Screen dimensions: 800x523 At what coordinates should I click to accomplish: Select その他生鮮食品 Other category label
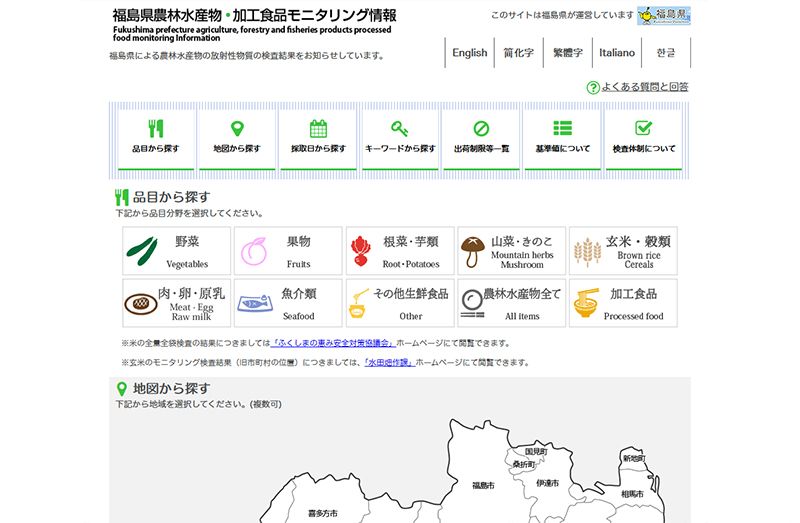point(411,304)
